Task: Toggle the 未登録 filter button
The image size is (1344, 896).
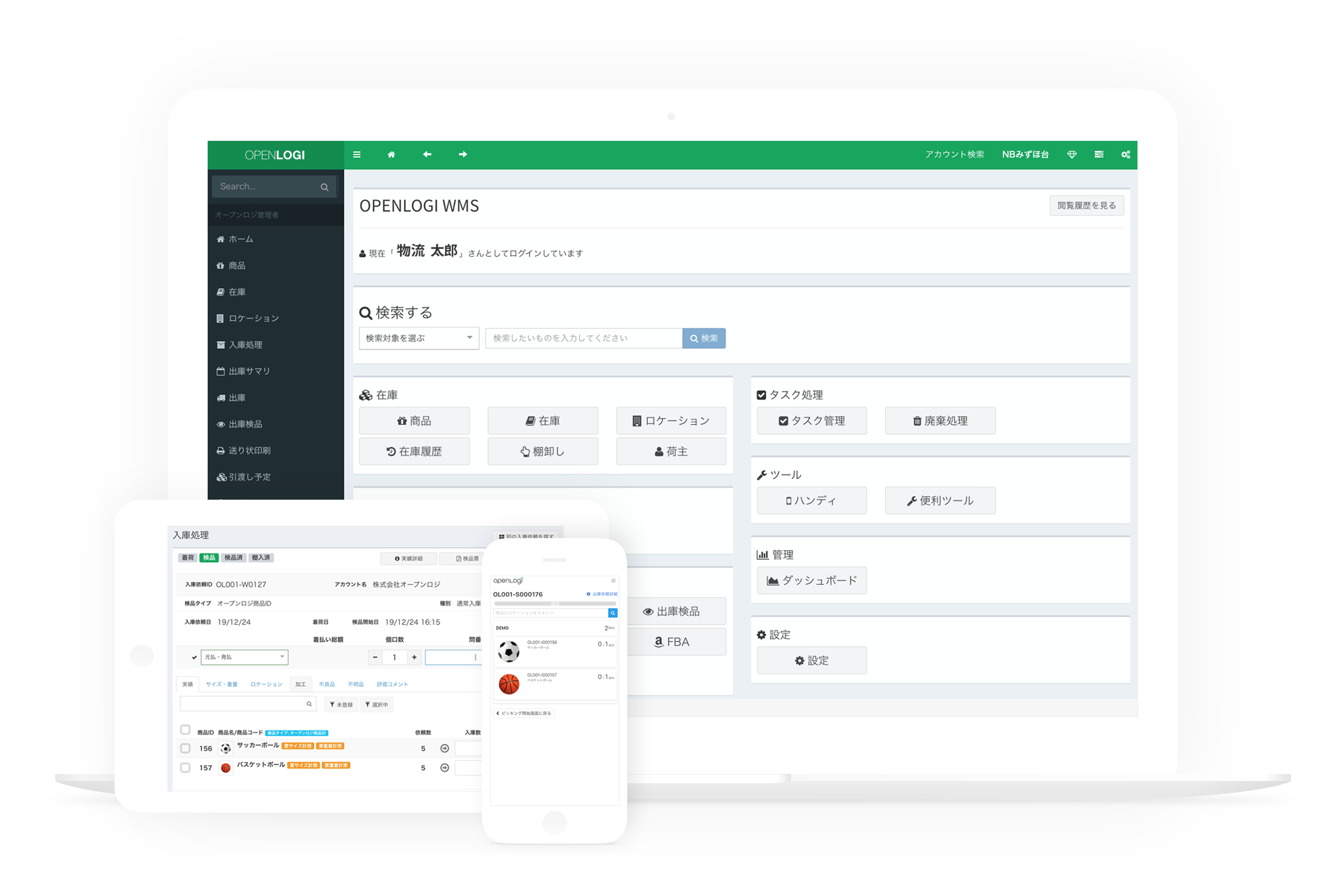Action: click(342, 704)
